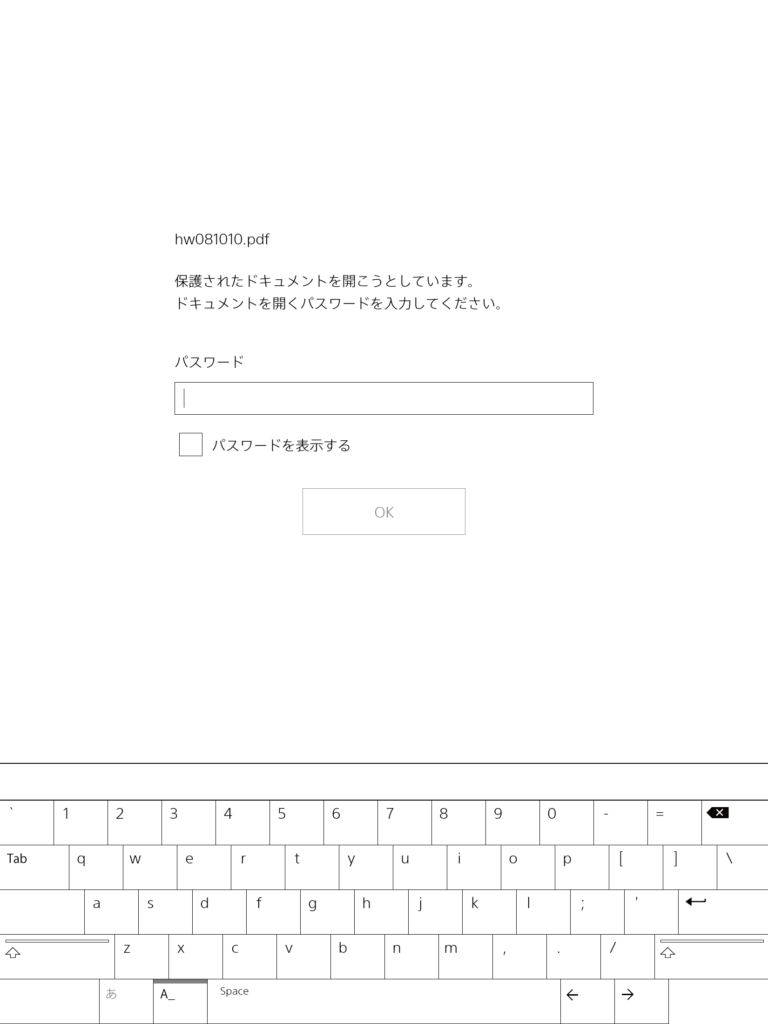Tap the left arrow cursor key
The height and width of the screenshot is (1024, 768).
point(587,1001)
